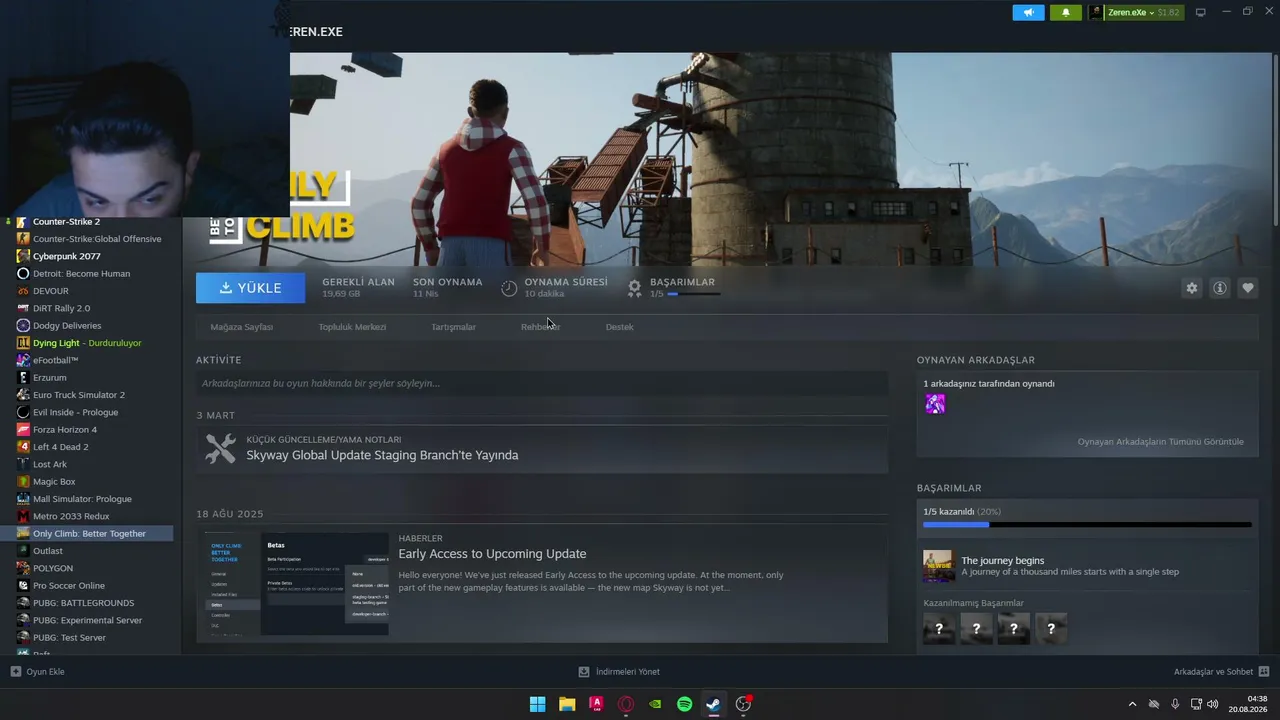Open Skyway Global Update Staging Branch post

382,455
